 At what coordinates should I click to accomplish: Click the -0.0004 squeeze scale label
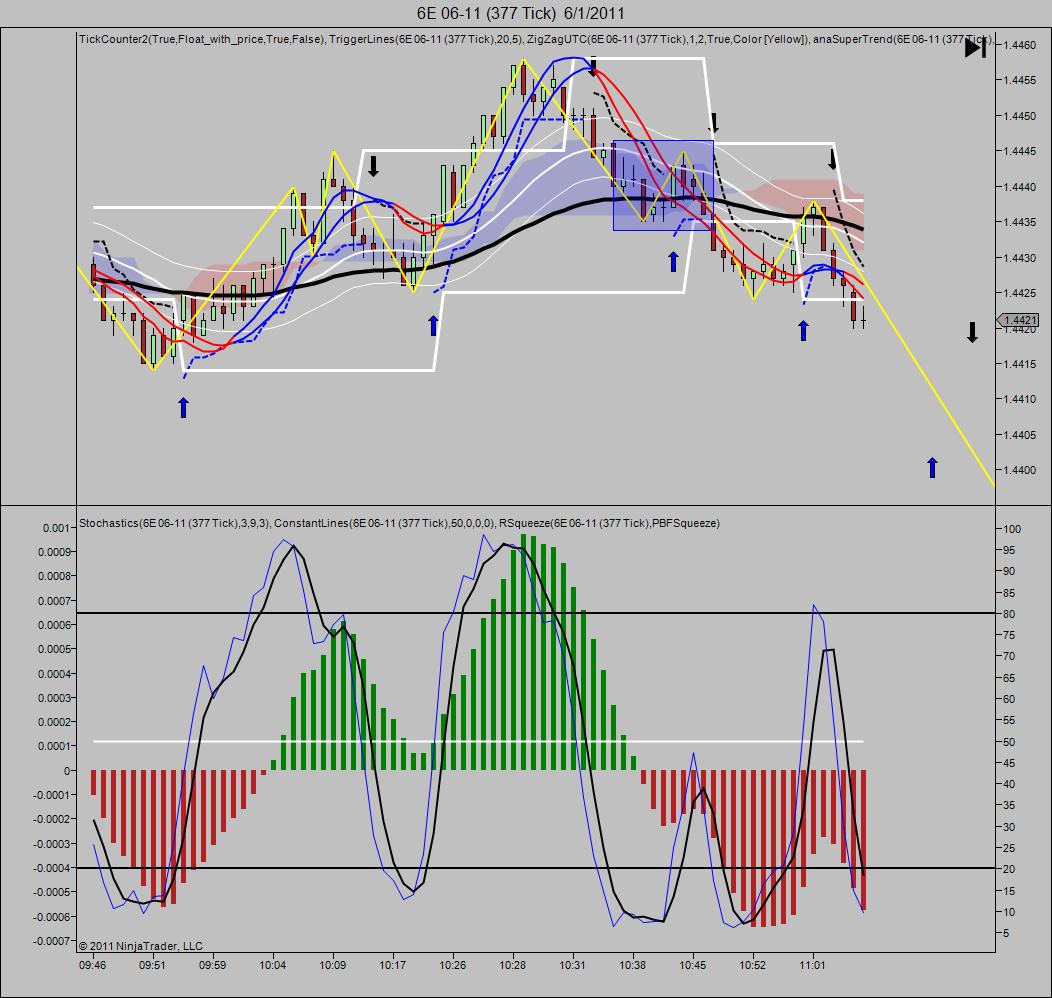coord(51,868)
